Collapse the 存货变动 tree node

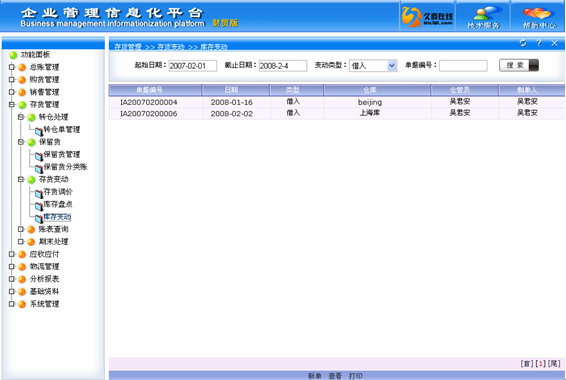point(21,179)
